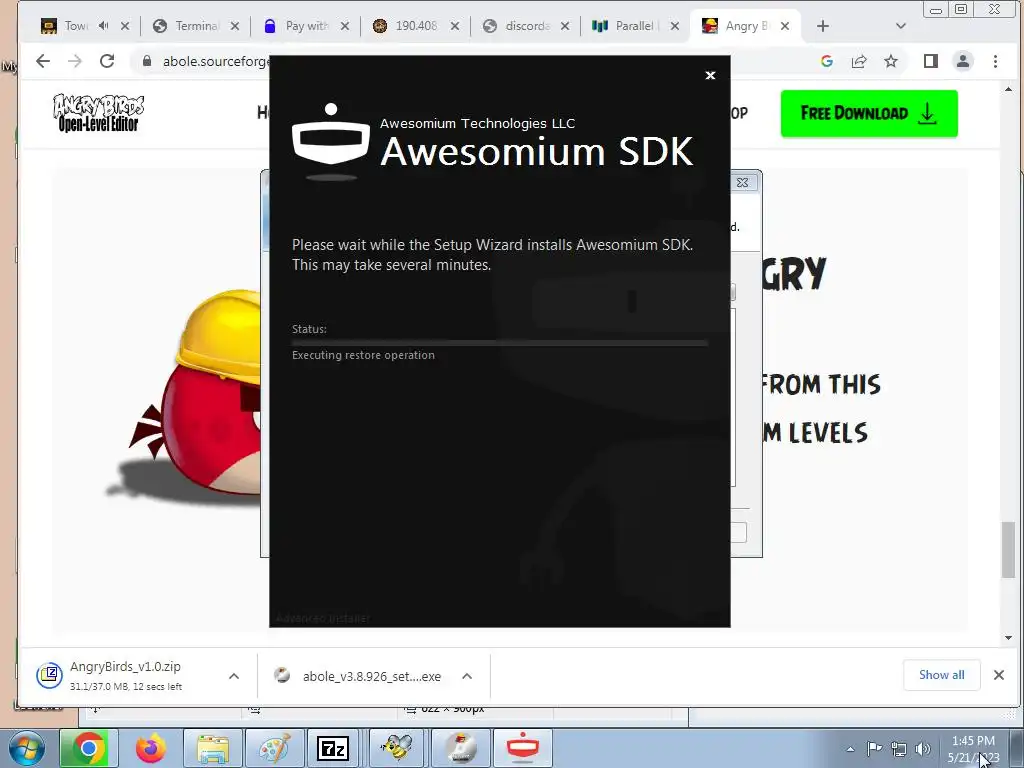The height and width of the screenshot is (768, 1024).
Task: Click the taskbar clock showing 1:45 PM
Action: click(x=973, y=748)
